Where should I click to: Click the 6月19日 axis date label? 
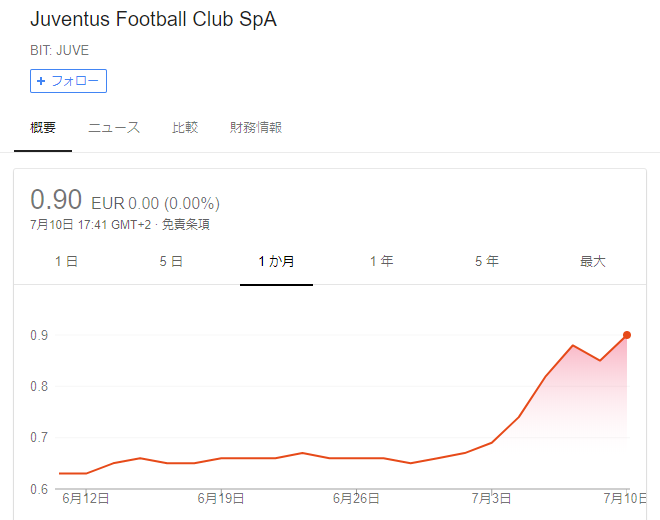[221, 499]
